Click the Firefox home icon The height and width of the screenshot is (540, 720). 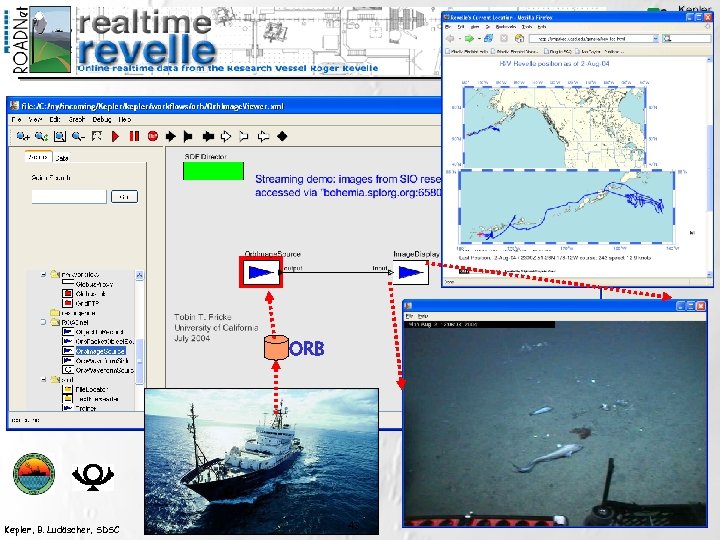click(x=519, y=39)
